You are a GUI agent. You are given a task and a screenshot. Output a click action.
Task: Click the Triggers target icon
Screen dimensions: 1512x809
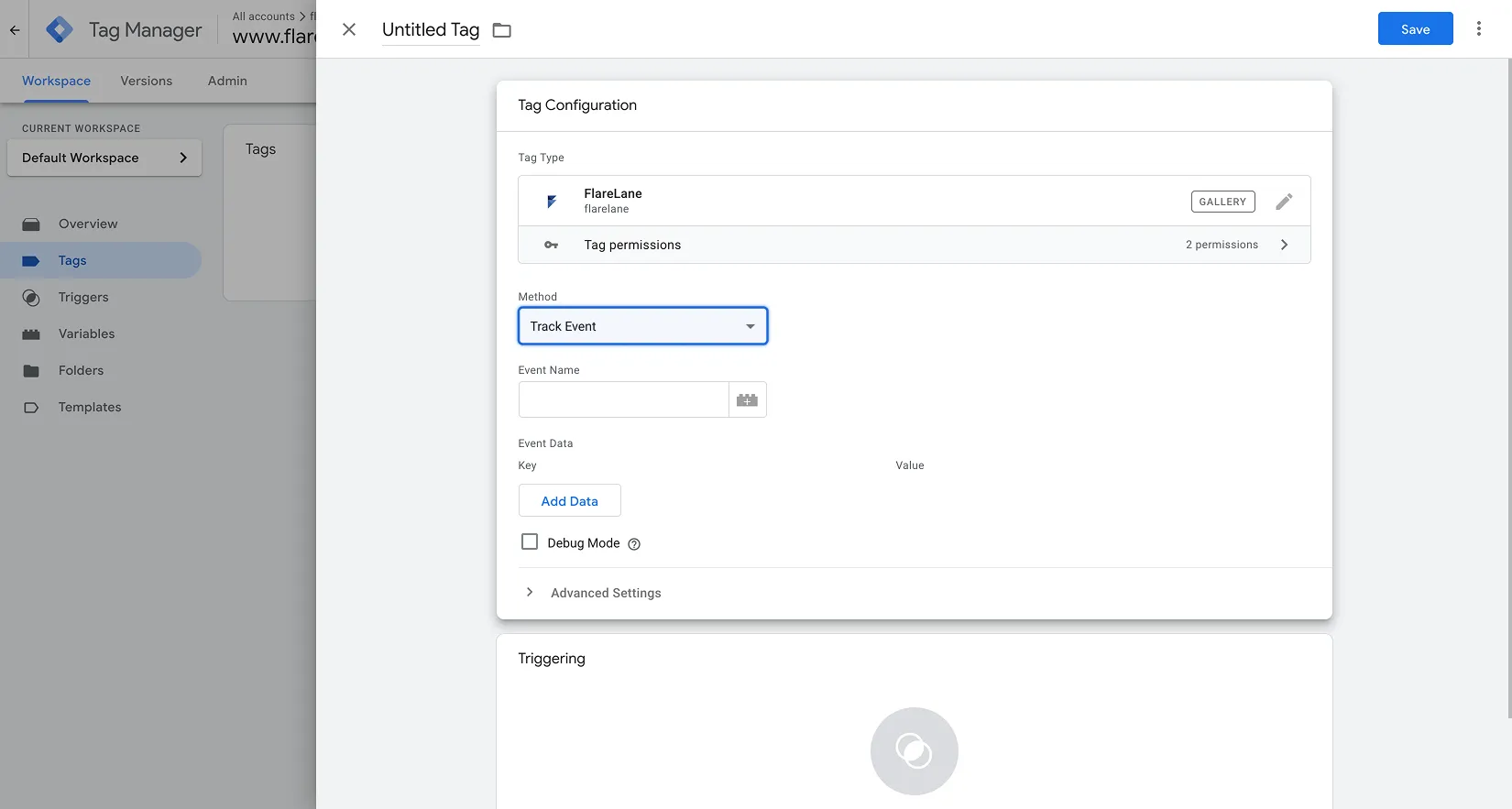point(31,298)
